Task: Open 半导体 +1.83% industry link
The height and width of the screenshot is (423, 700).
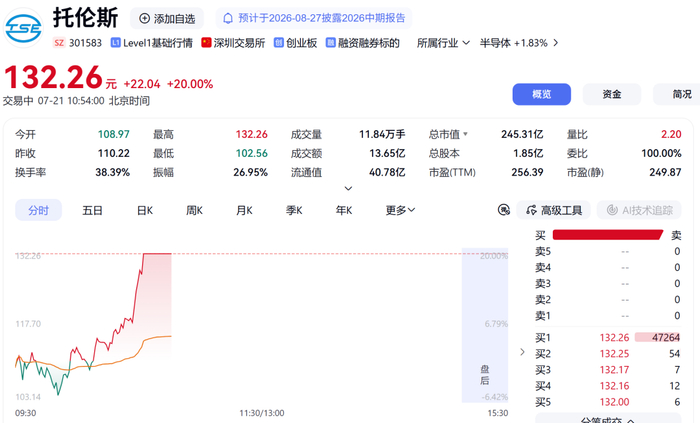Action: pos(513,43)
